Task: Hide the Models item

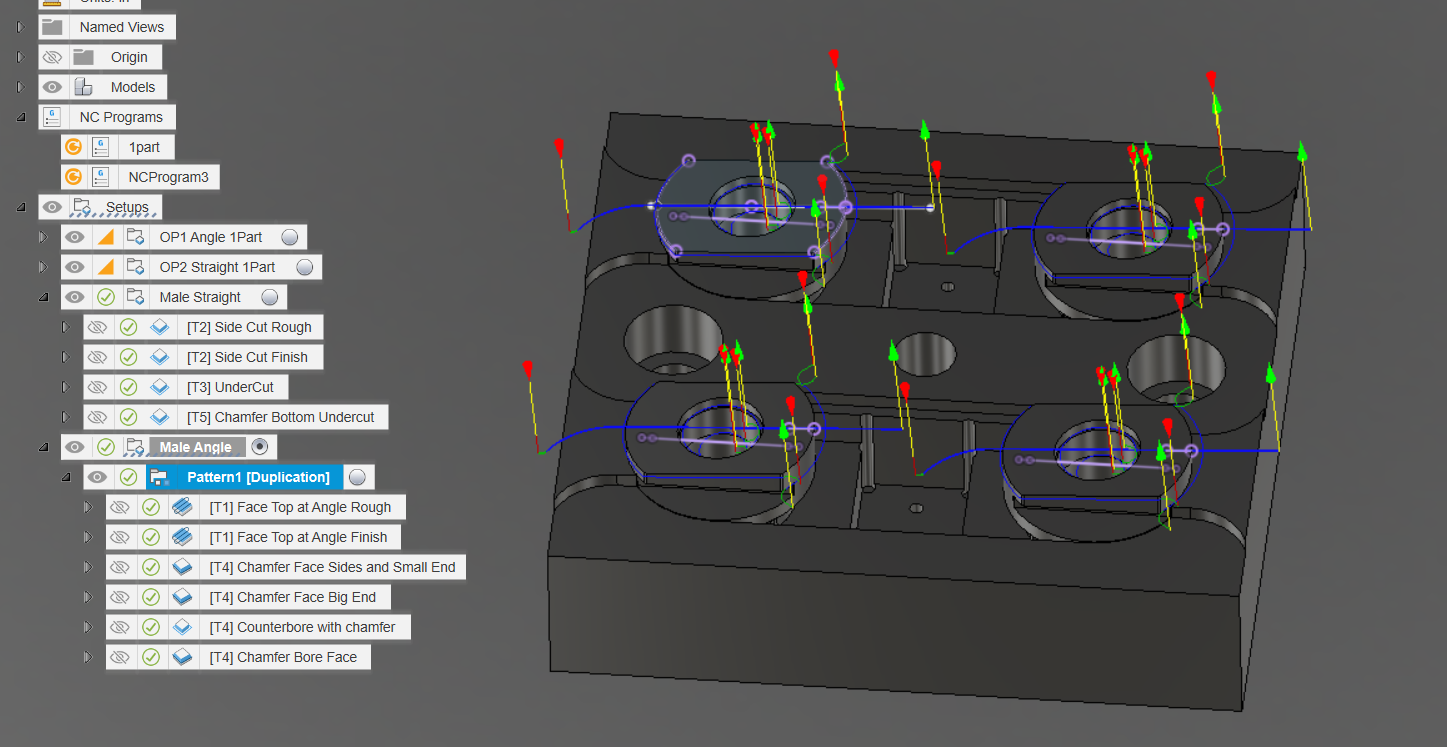Action: coord(52,87)
